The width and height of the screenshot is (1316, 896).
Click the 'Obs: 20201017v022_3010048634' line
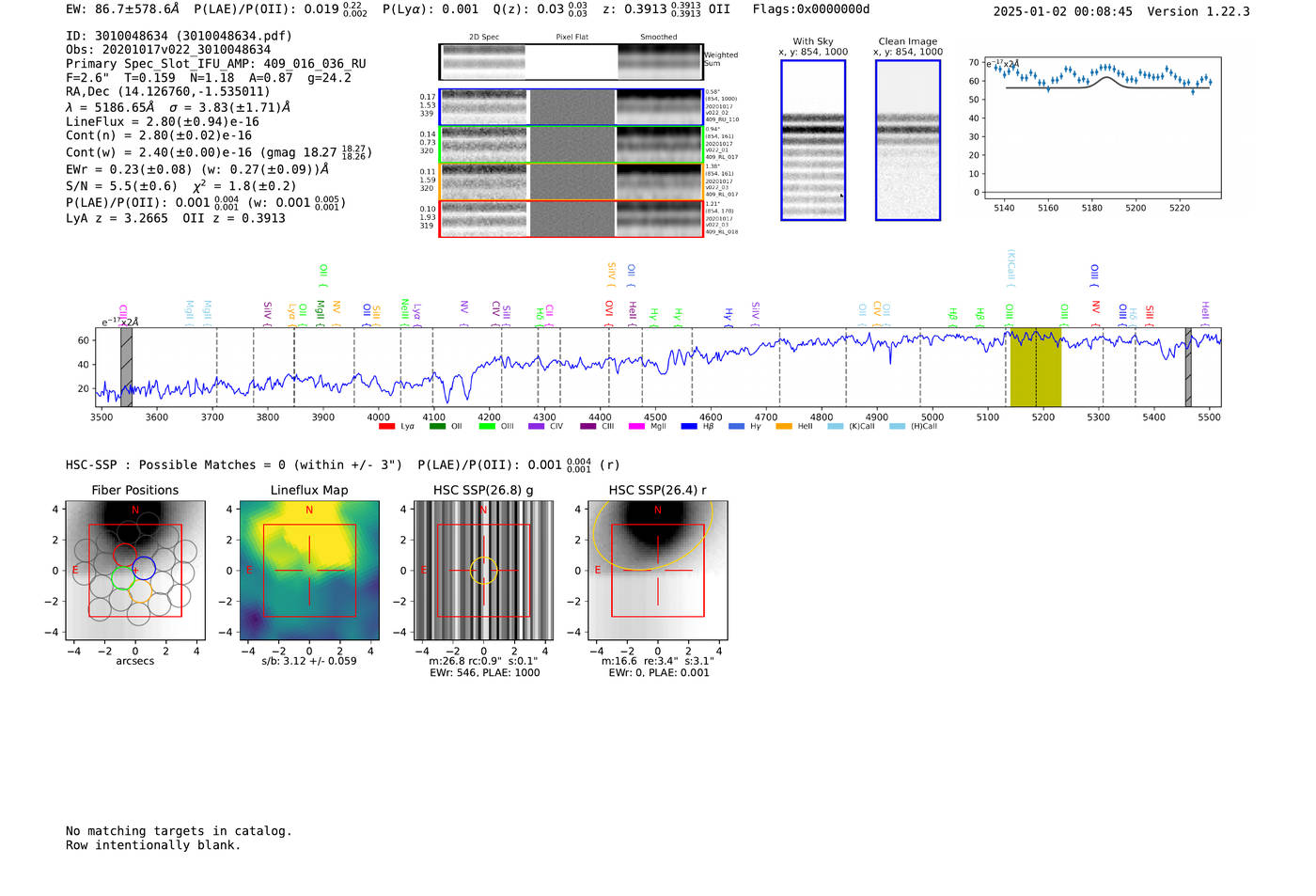(x=168, y=50)
